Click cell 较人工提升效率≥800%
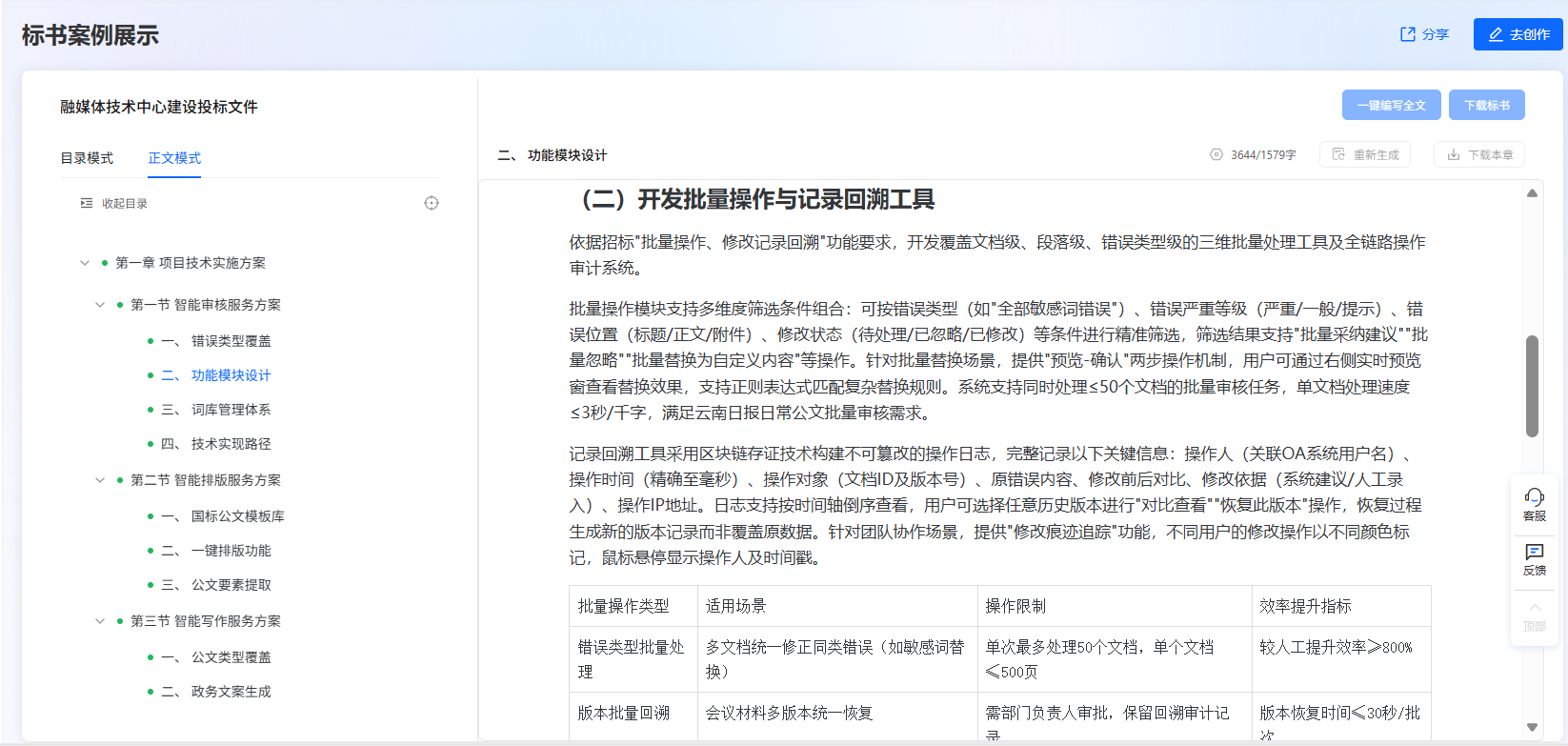The height and width of the screenshot is (746, 1568). tap(1336, 647)
